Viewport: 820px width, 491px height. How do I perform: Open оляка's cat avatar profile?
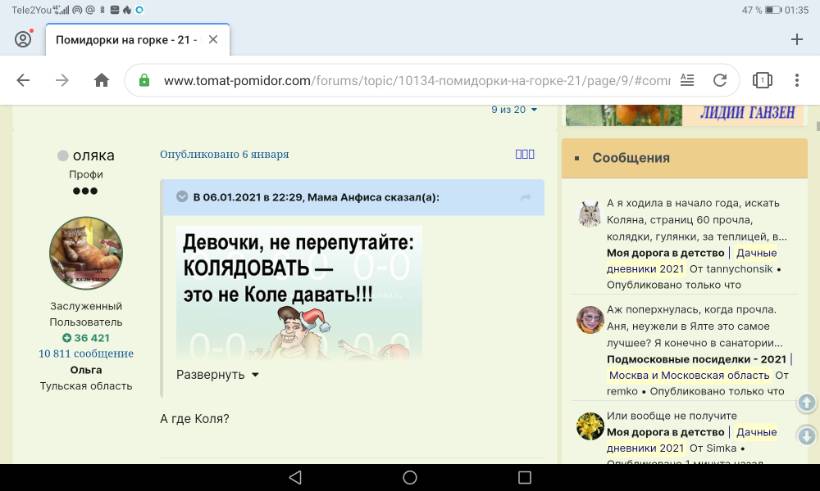pos(86,253)
